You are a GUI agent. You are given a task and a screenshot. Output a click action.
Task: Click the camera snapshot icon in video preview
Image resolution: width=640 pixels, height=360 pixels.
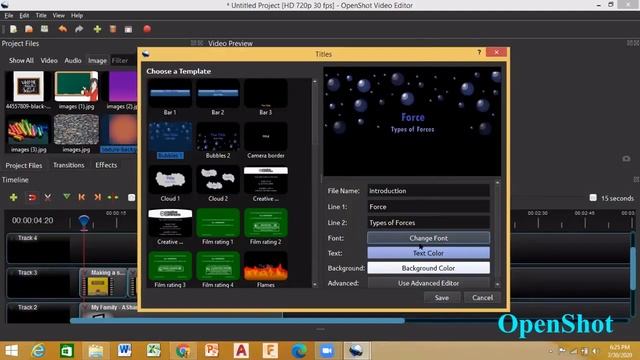click(626, 158)
